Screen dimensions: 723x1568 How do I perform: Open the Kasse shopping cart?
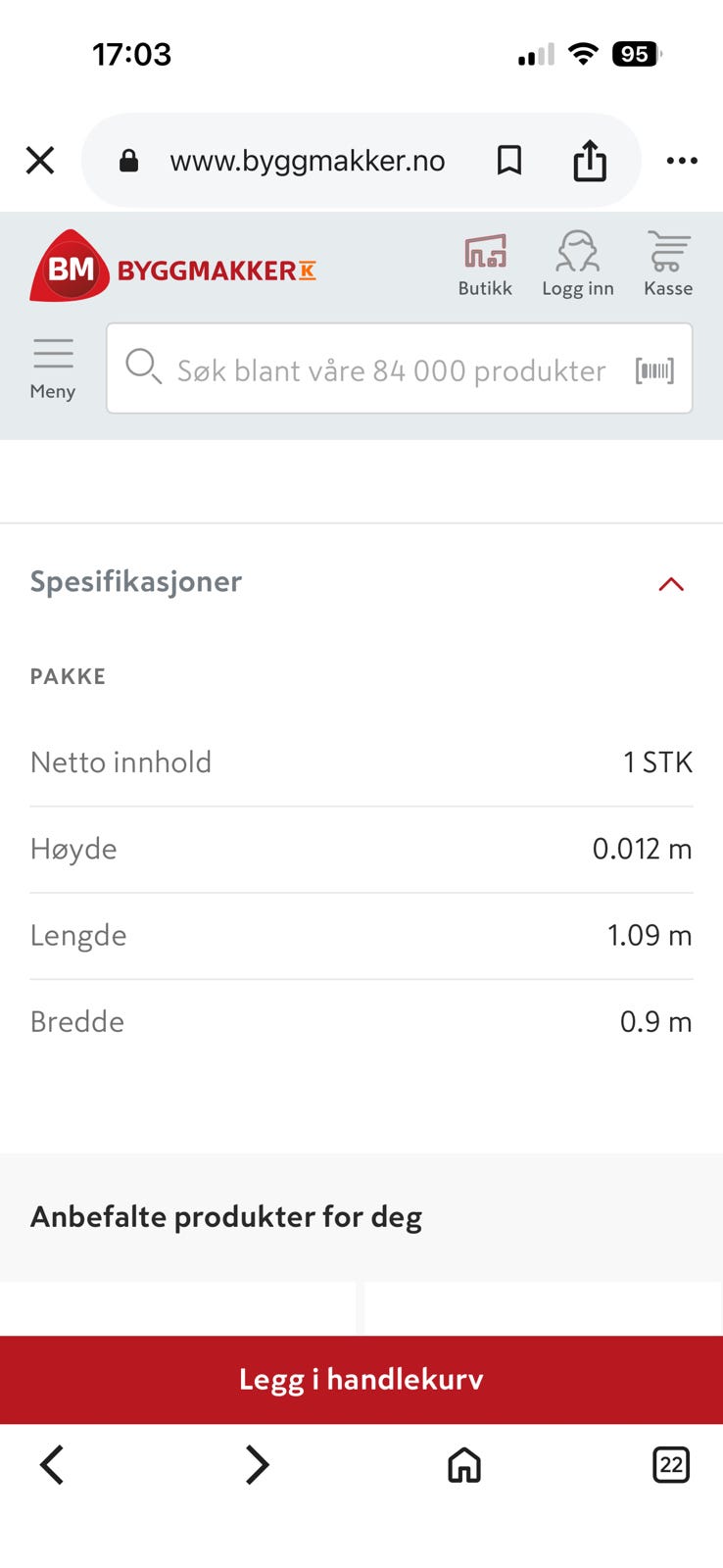[x=668, y=265]
